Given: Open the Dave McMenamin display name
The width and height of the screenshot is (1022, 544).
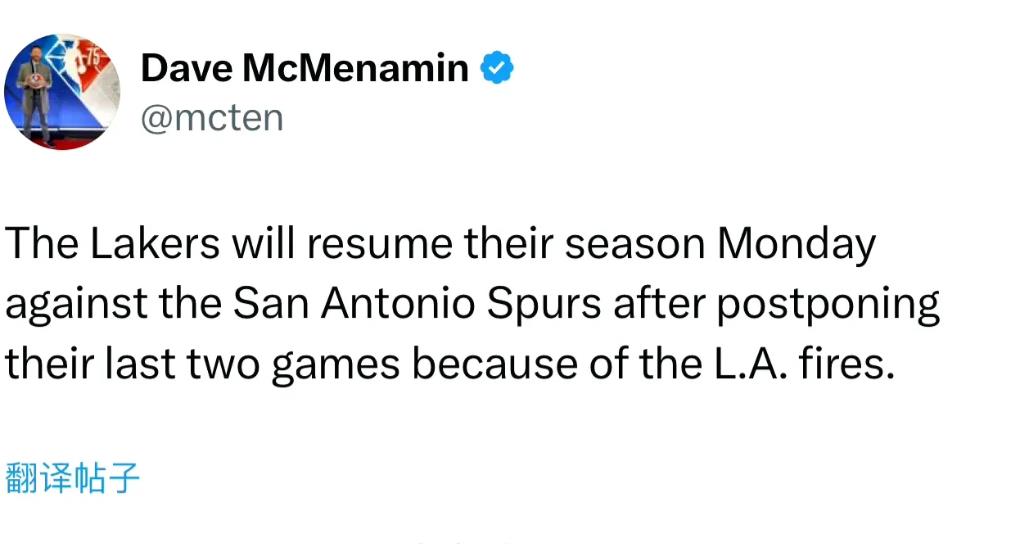Looking at the screenshot, I should tap(304, 68).
